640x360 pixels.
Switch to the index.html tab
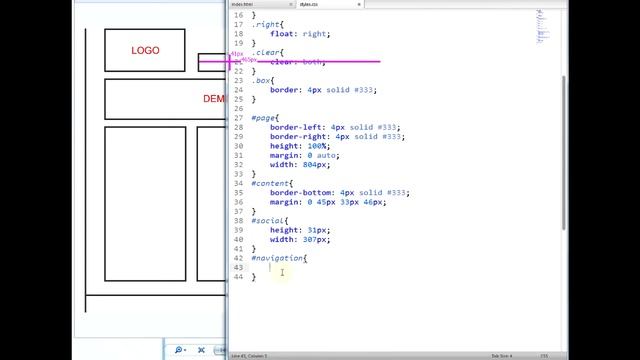[261, 4]
